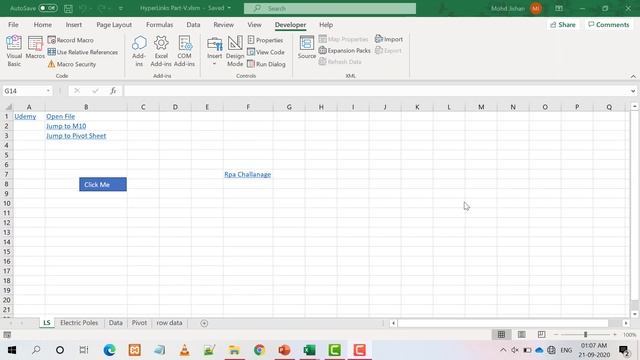The width and height of the screenshot is (640, 360).
Task: Open Excel Add-ins dialog
Action: [x=161, y=51]
